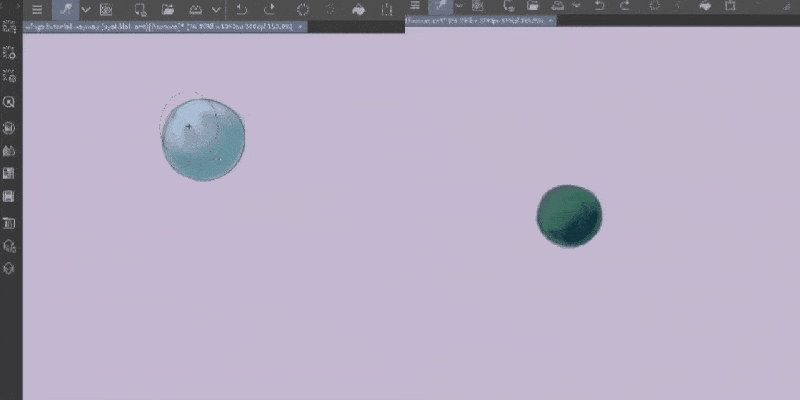Create a new canvas in the green-sphere window
This screenshot has height=400, width=800.
pos(508,6)
